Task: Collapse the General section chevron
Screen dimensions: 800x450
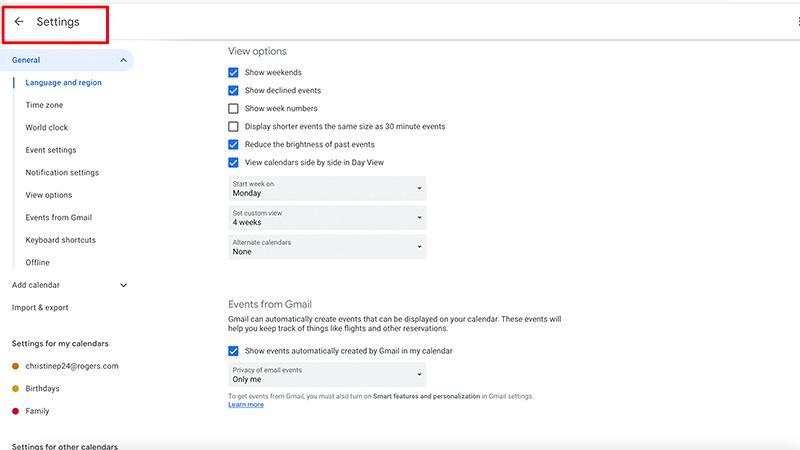Action: tap(123, 61)
